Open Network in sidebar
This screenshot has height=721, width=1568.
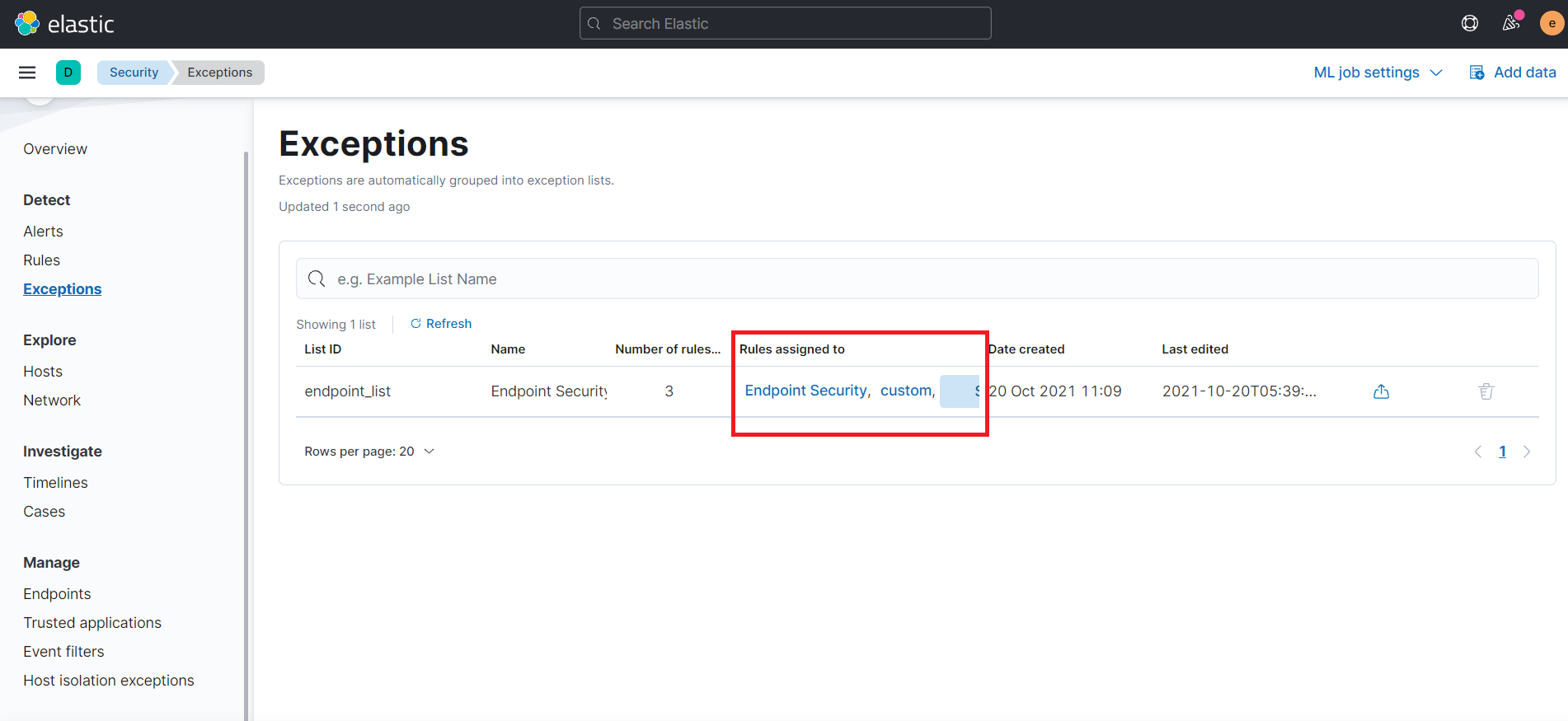click(52, 400)
